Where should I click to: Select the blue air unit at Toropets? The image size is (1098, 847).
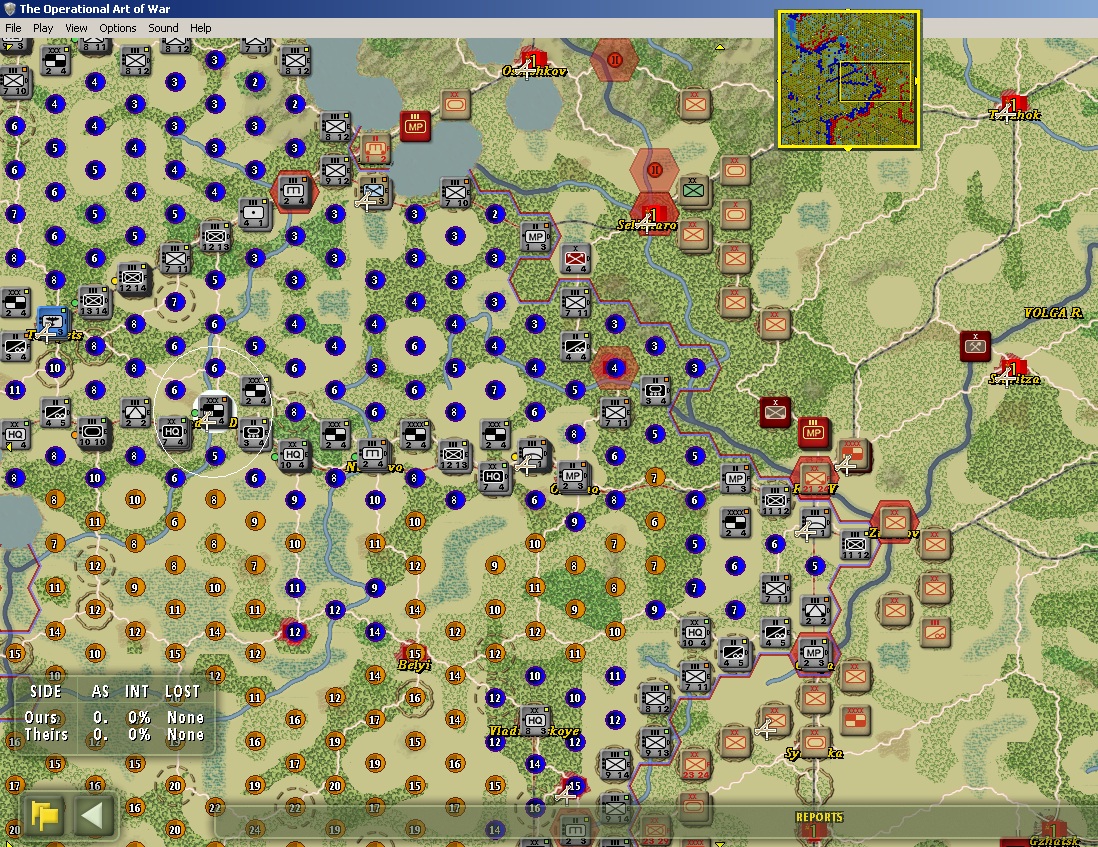53,323
